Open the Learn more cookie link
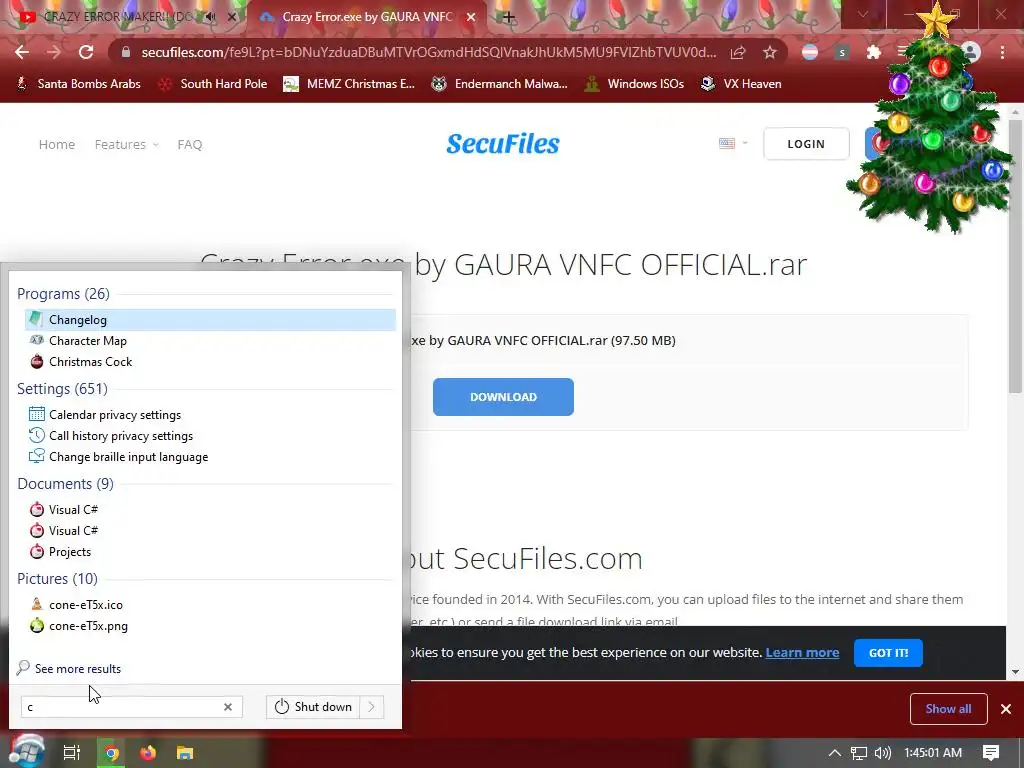Screen dimensions: 1024x768 pyautogui.click(x=802, y=652)
